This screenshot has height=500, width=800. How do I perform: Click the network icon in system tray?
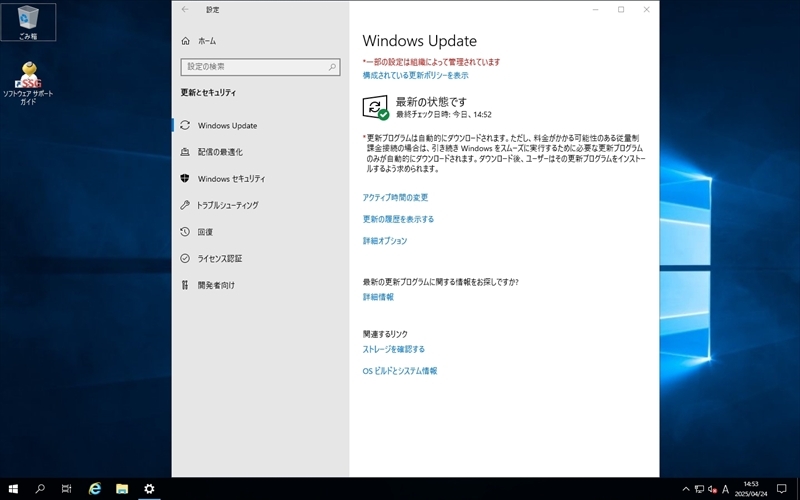pyautogui.click(x=699, y=489)
